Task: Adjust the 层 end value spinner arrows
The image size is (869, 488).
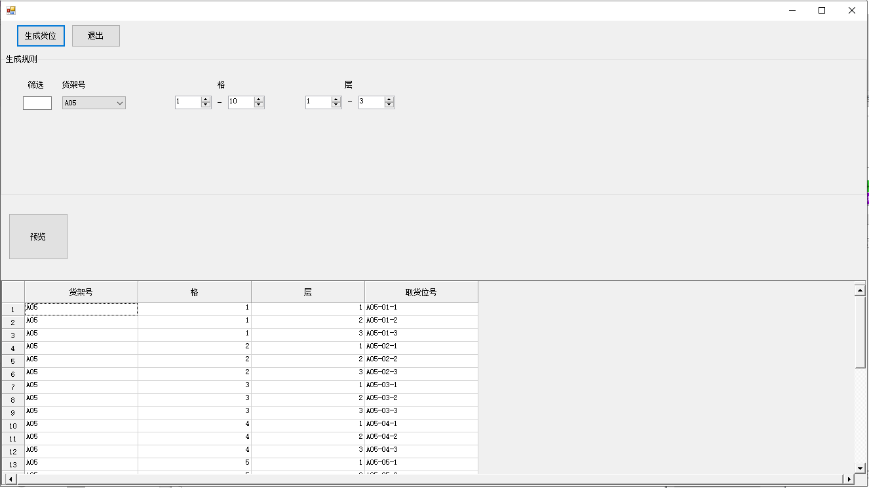Action: [390, 102]
